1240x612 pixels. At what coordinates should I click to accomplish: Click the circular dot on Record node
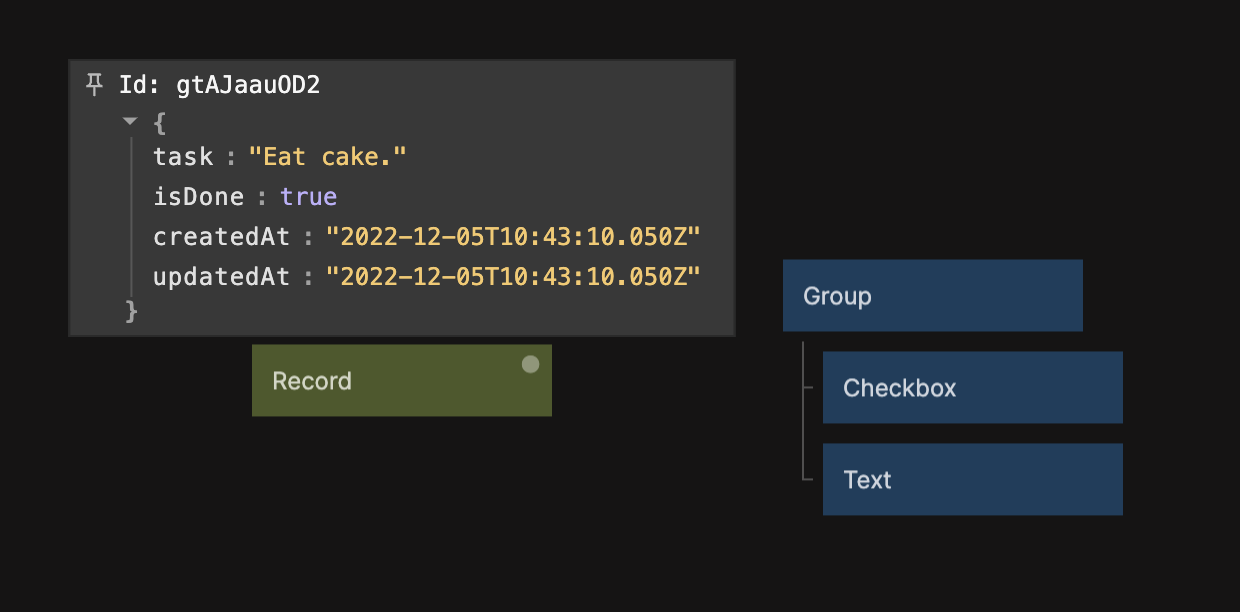(530, 365)
